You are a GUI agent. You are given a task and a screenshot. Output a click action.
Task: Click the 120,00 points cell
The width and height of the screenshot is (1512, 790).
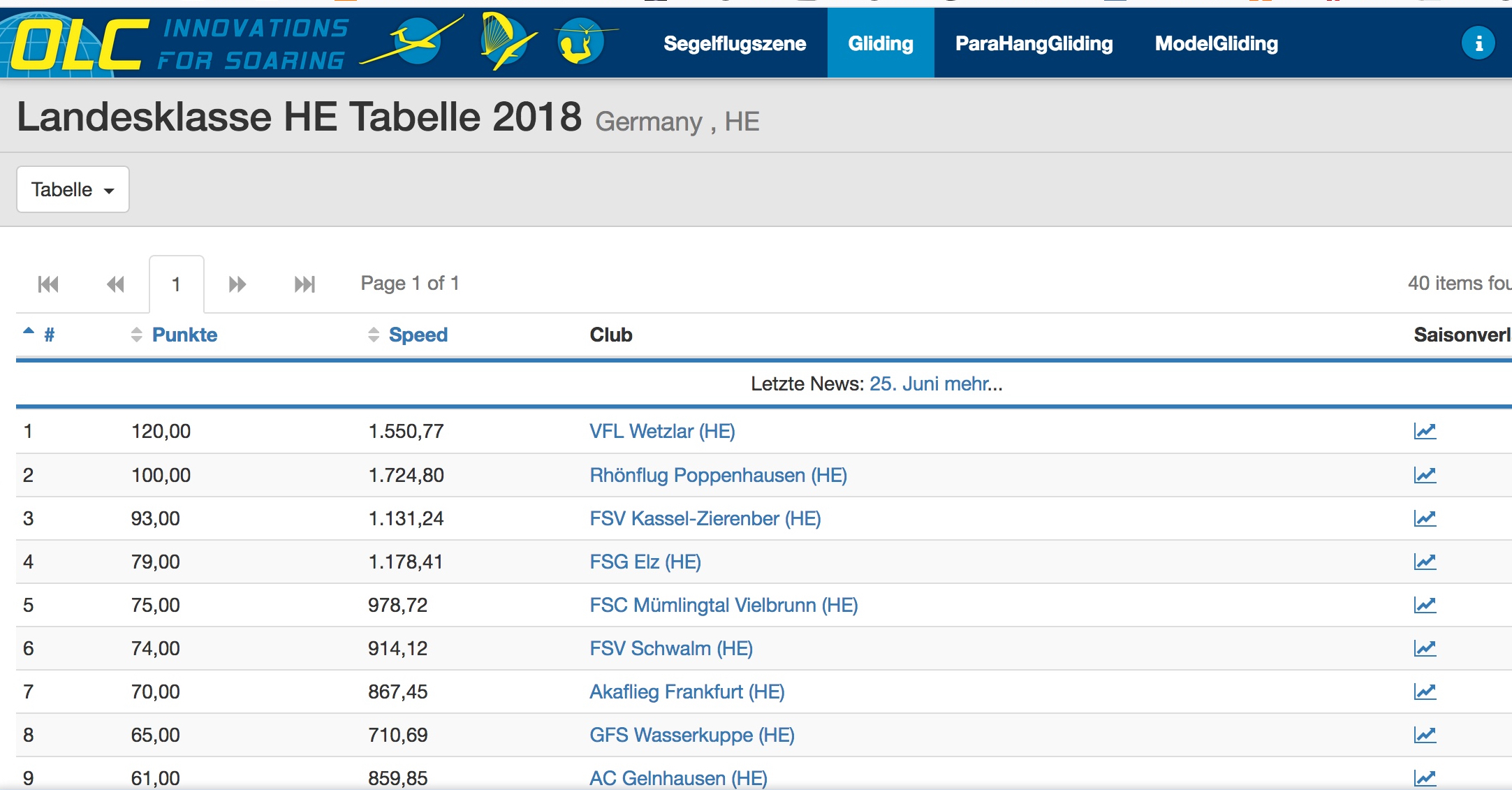pyautogui.click(x=161, y=431)
